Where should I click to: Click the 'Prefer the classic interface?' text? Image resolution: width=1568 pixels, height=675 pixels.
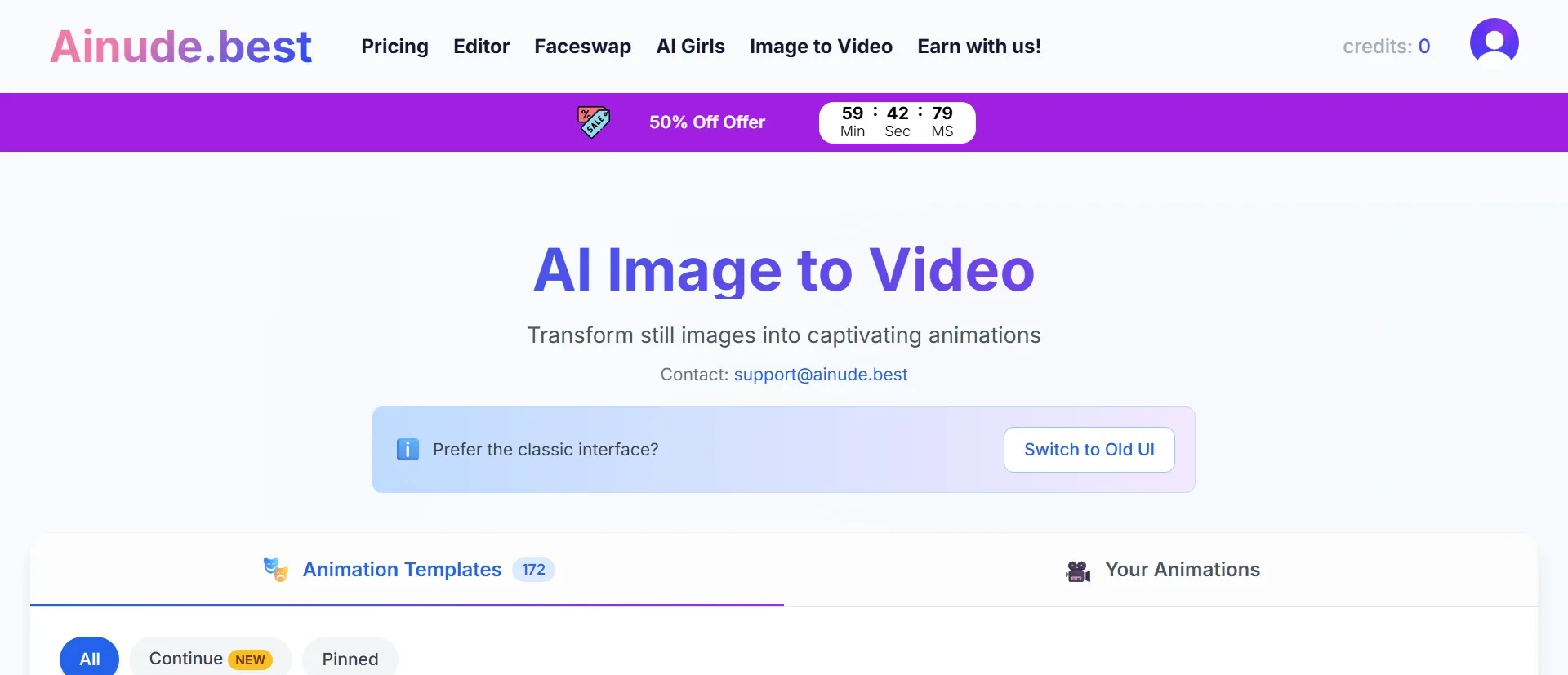(x=546, y=450)
